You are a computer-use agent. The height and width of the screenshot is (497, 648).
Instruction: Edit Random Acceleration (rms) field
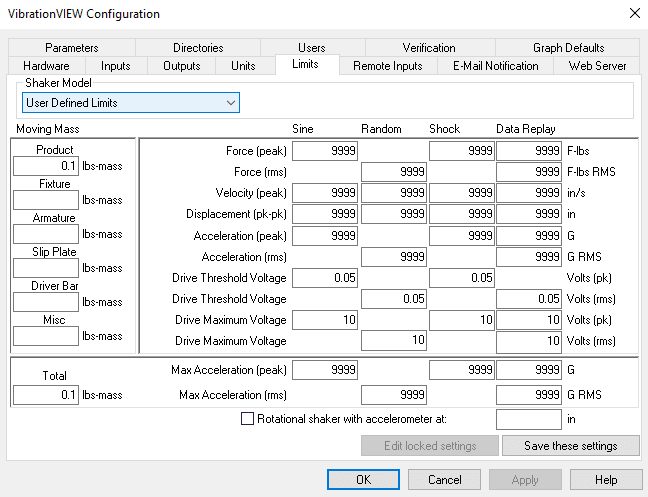pos(394,257)
